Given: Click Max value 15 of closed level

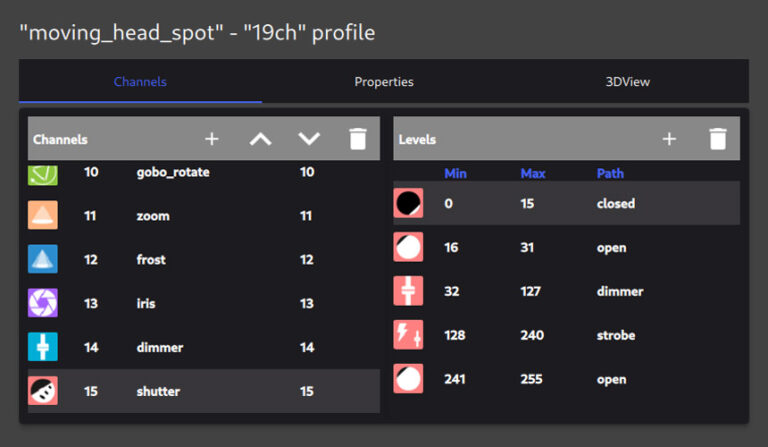Looking at the screenshot, I should point(527,204).
